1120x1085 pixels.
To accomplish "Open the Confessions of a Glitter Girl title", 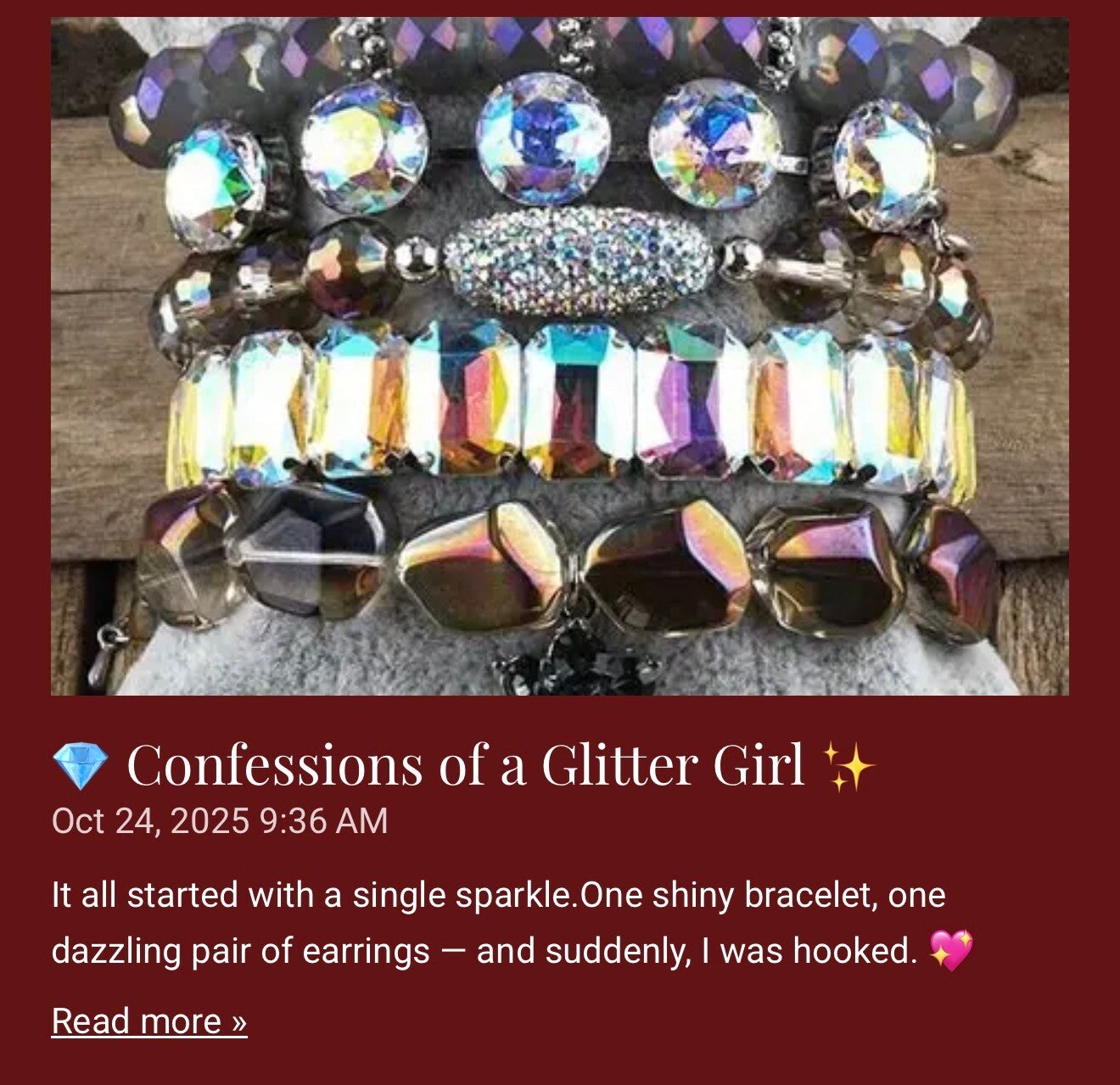I will pos(465,764).
